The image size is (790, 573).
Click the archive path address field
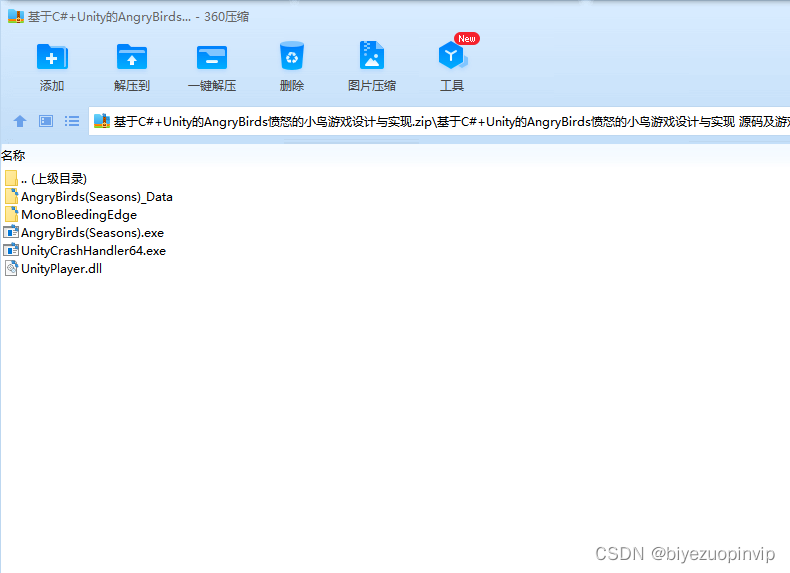click(x=439, y=121)
